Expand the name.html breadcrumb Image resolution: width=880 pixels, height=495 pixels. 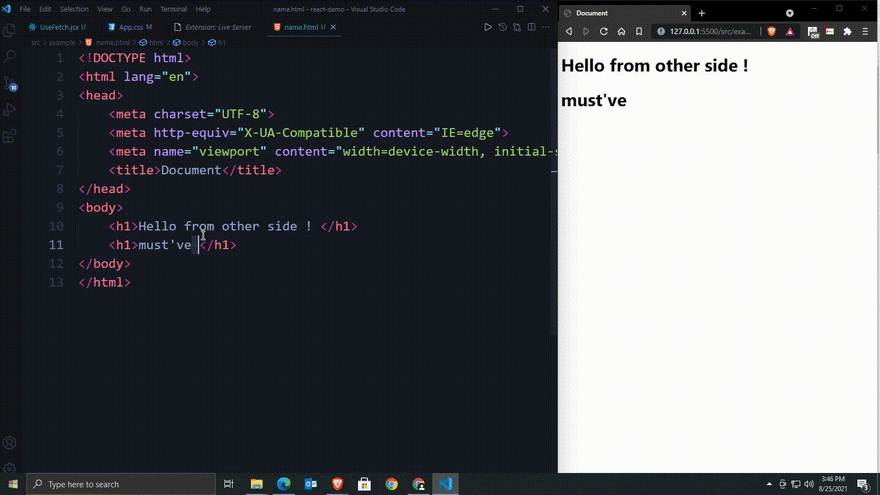108,43
